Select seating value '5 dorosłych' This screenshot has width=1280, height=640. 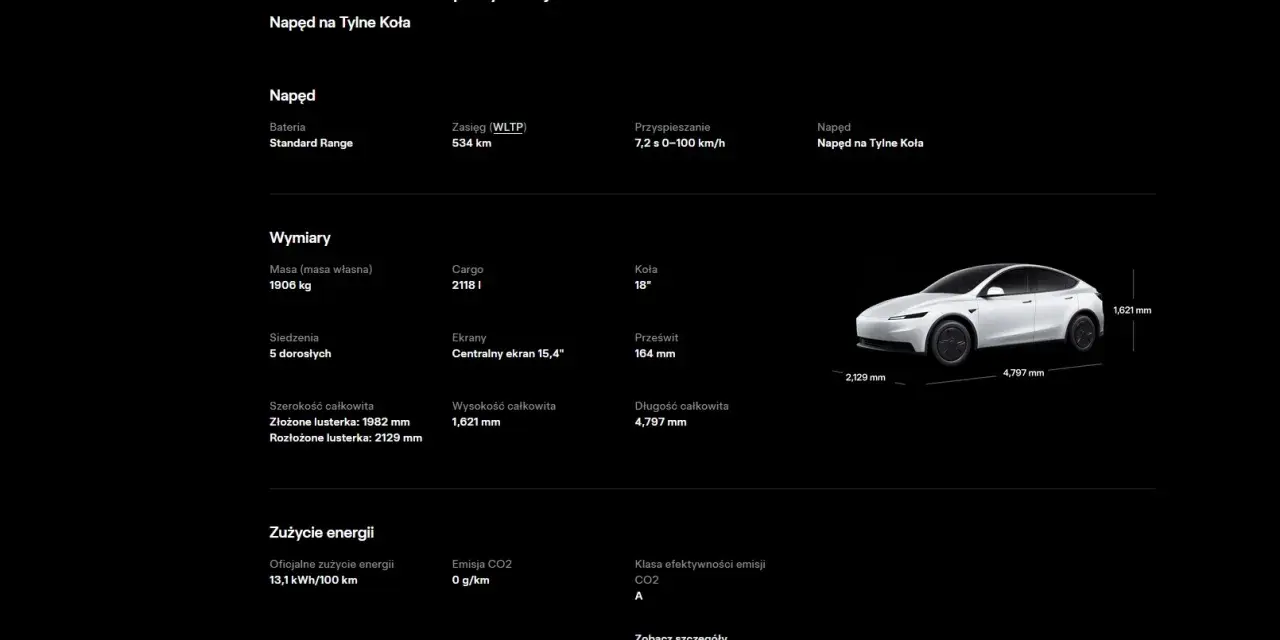[300, 353]
